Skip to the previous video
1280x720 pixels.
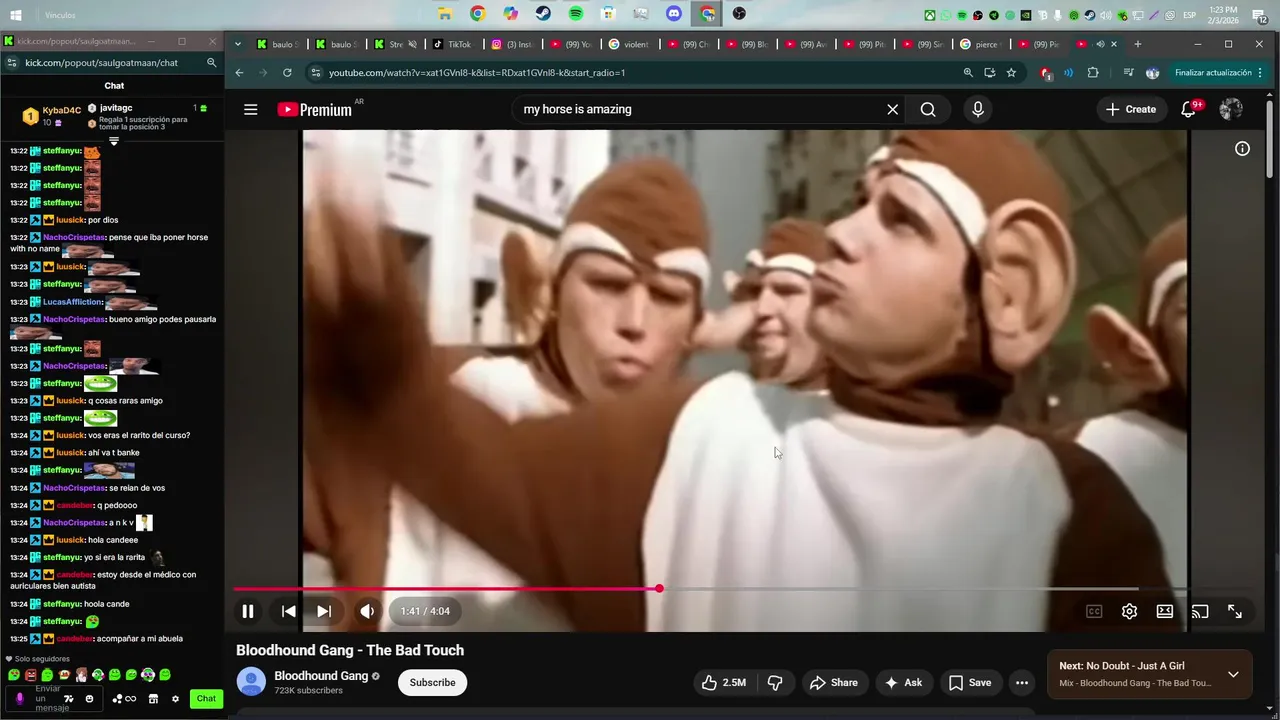288,611
